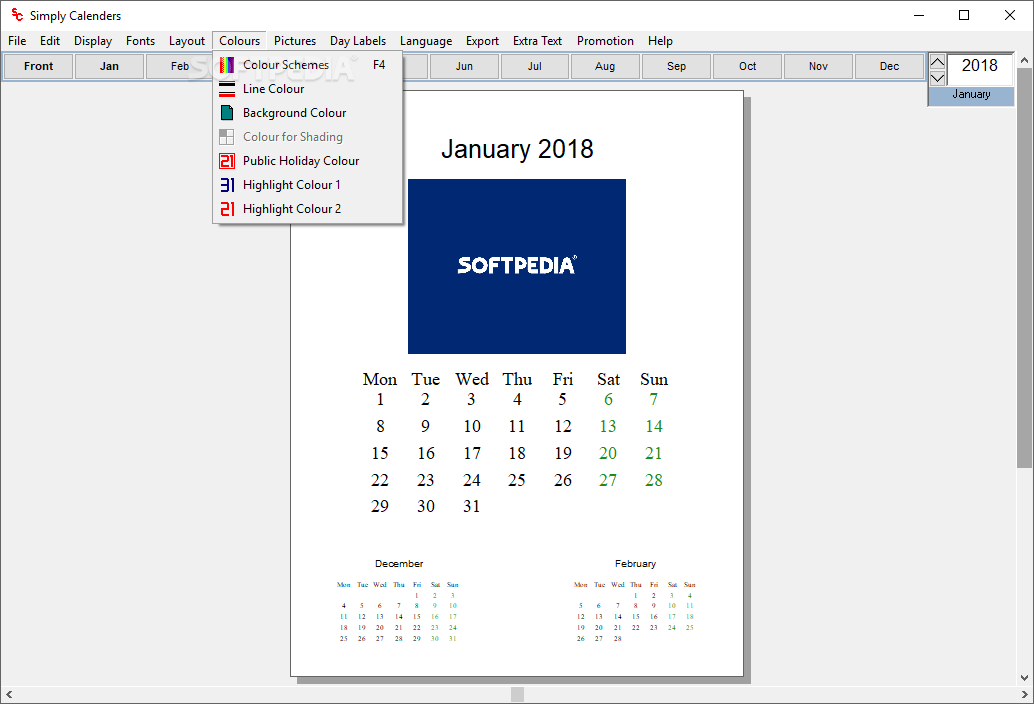Open the Display menu
Viewport: 1034px width, 704px height.
[x=93, y=41]
